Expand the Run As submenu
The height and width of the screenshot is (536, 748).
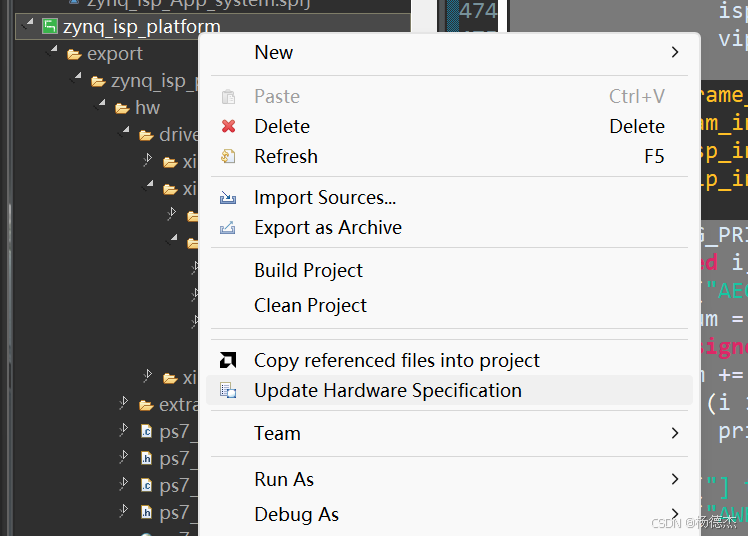674,479
